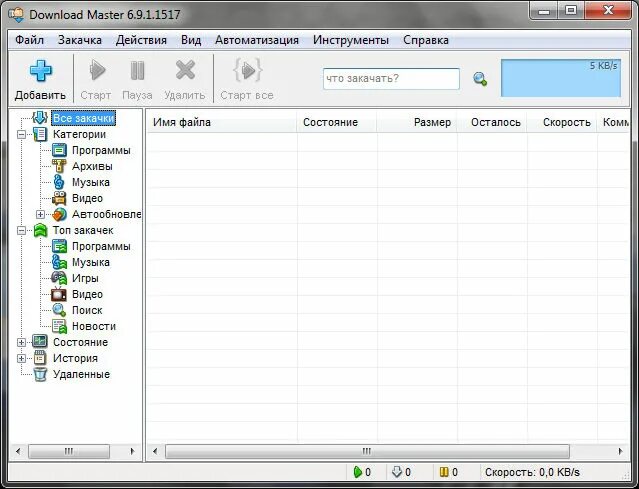Open the Справка menu

click(426, 40)
